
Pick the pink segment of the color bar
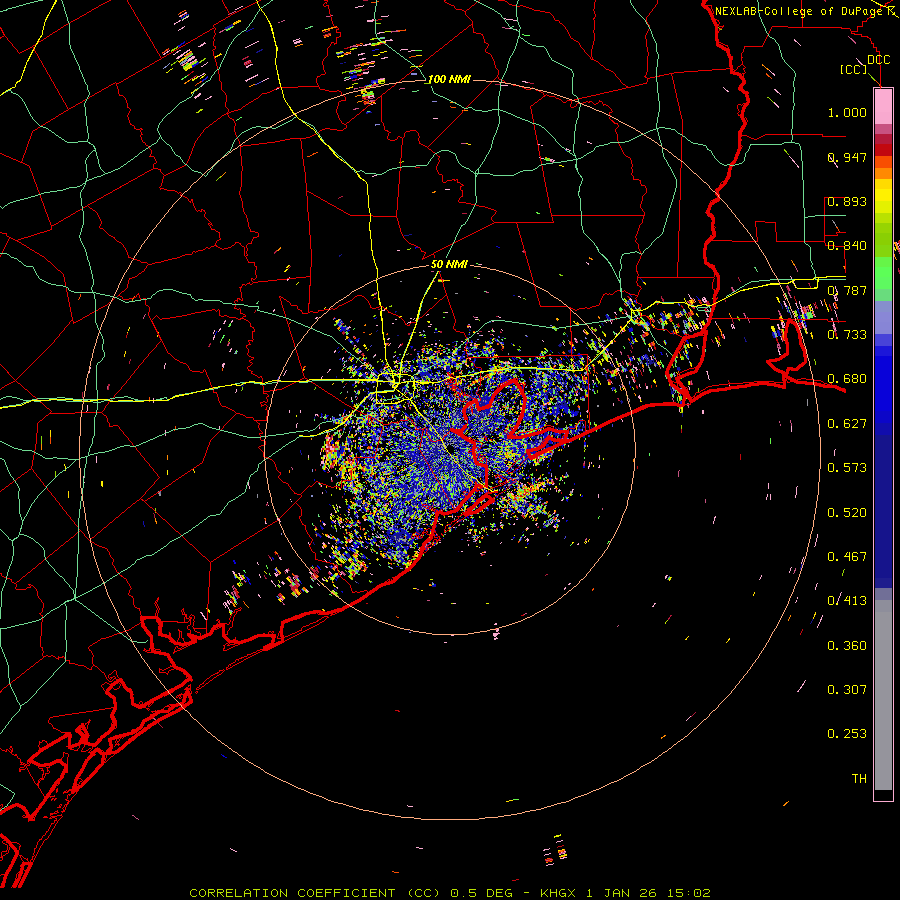883,106
